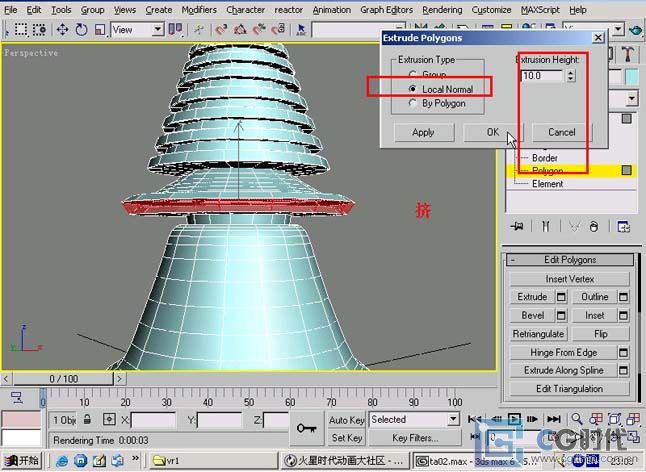Click the Use Pivot Point Center icon
646x472 pixels.
176,30
